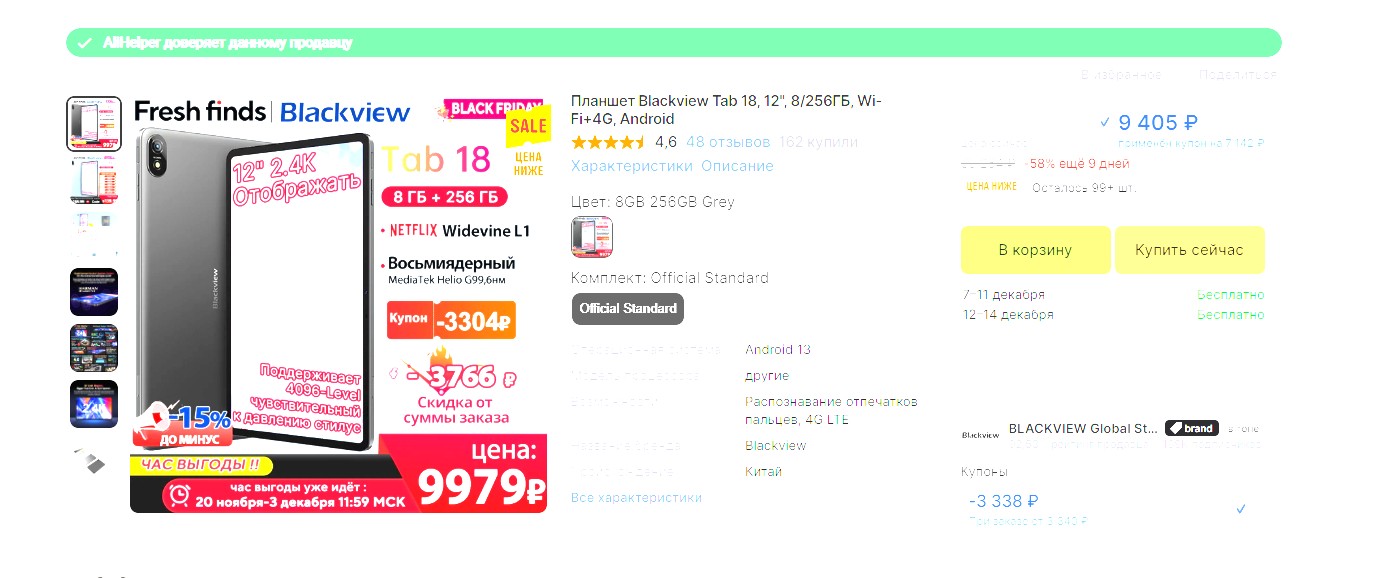Choose the 8GB 256GB Grey color swatch
Screen dimensions: 1384x578
click(x=592, y=237)
